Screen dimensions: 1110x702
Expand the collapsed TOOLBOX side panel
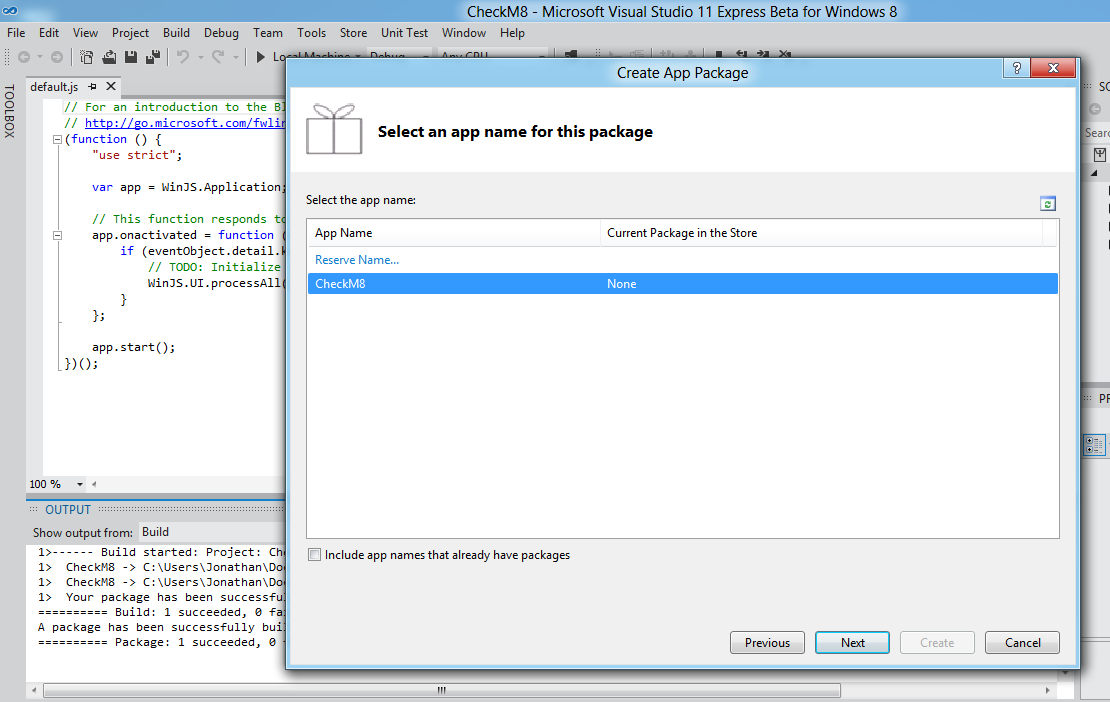(x=9, y=111)
